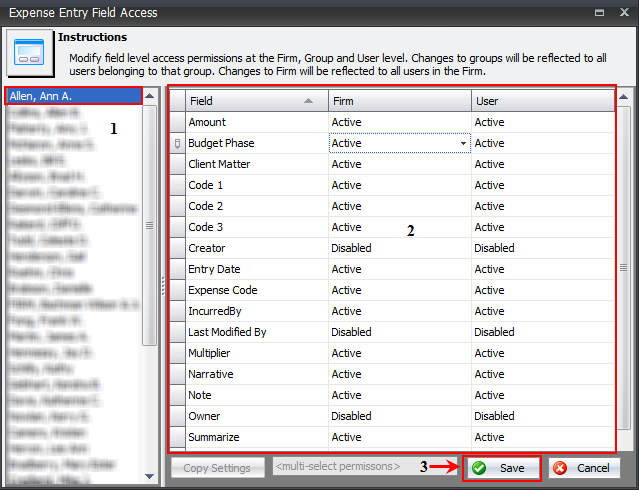Click the field grid scrollbar up arrow

pyautogui.click(x=624, y=98)
